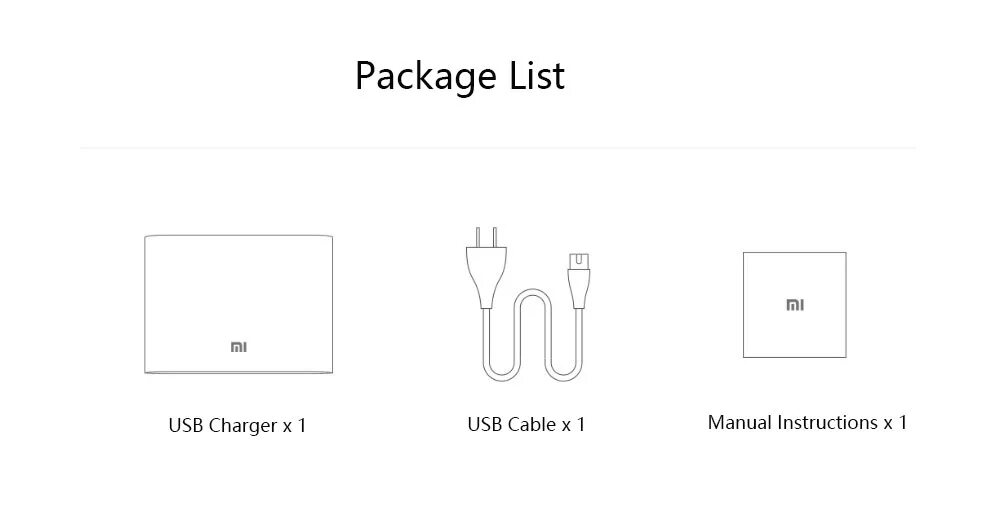Click the USB charger box illustration
Image resolution: width=1000 pixels, height=507 pixels.
coord(238,290)
